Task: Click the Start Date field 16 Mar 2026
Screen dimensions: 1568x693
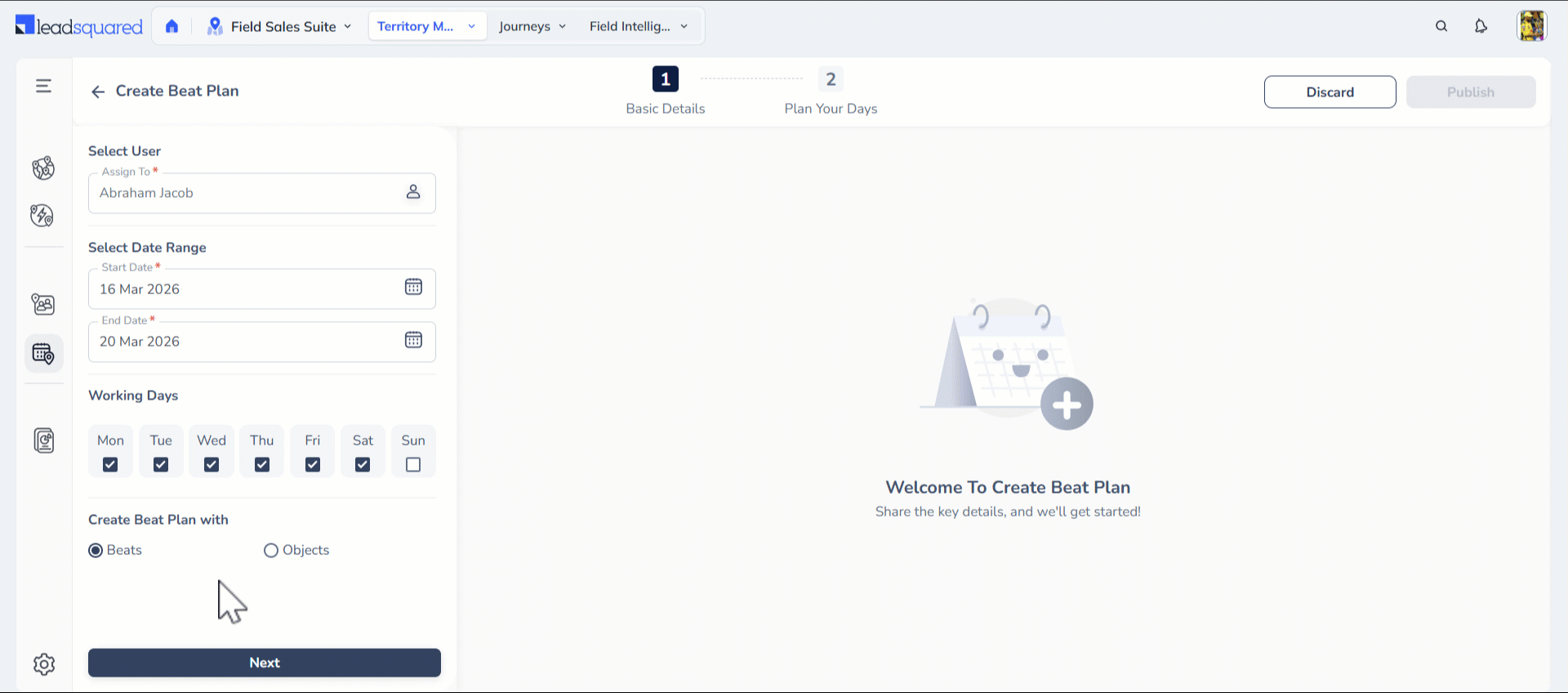Action: 262,288
